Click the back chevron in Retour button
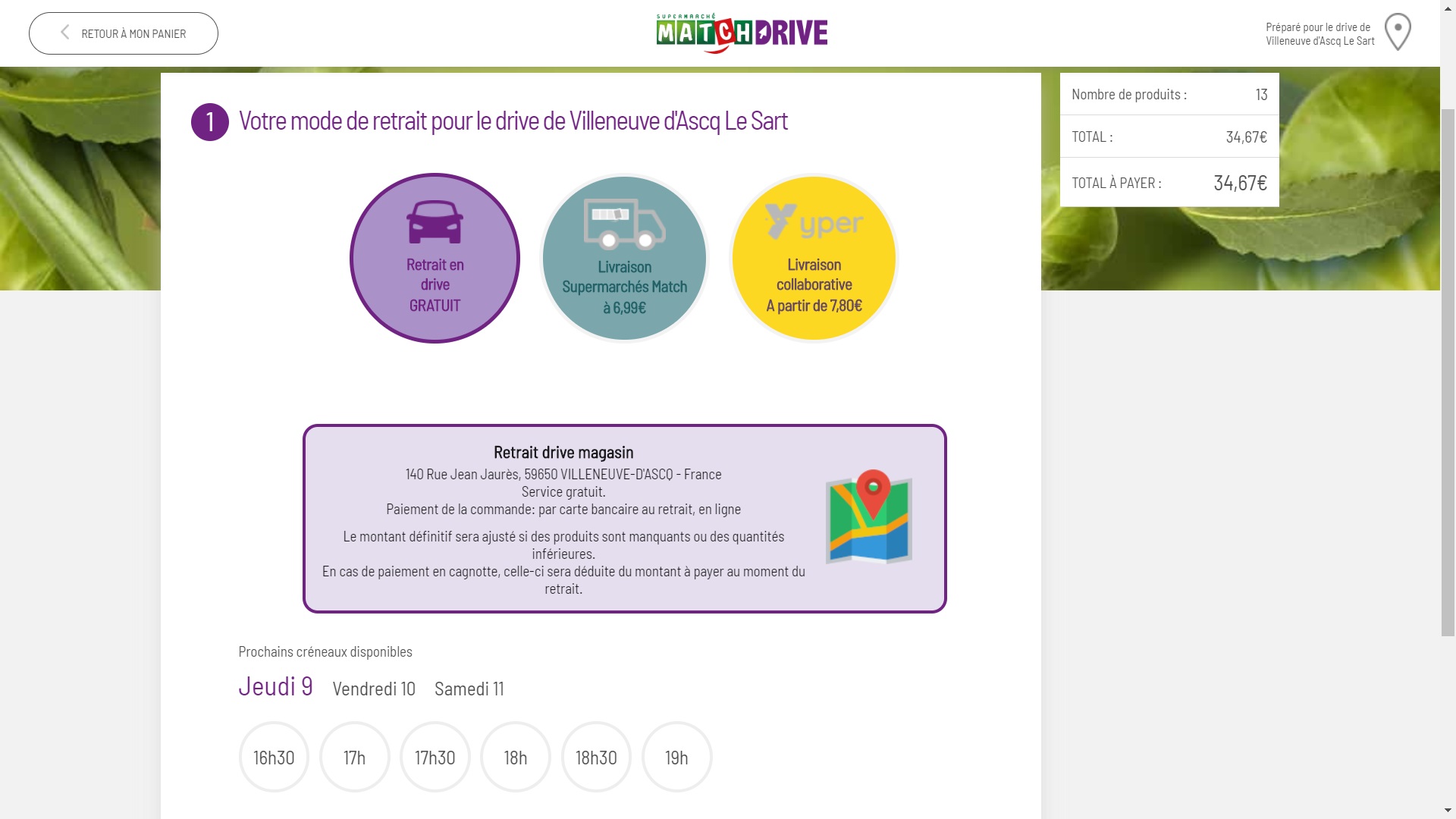Screen dimensions: 1456x819 click(65, 33)
